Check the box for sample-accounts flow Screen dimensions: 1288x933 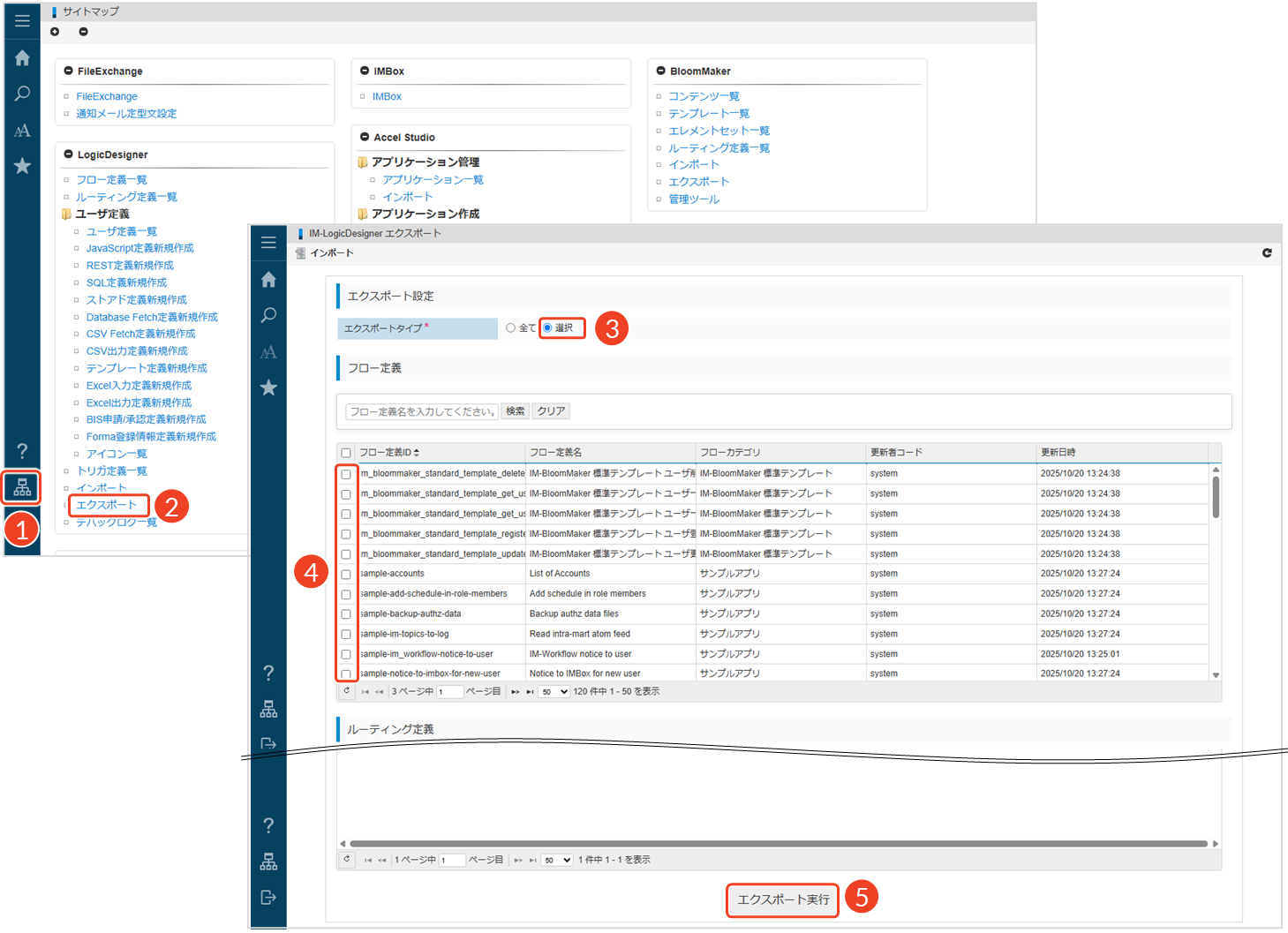point(346,575)
